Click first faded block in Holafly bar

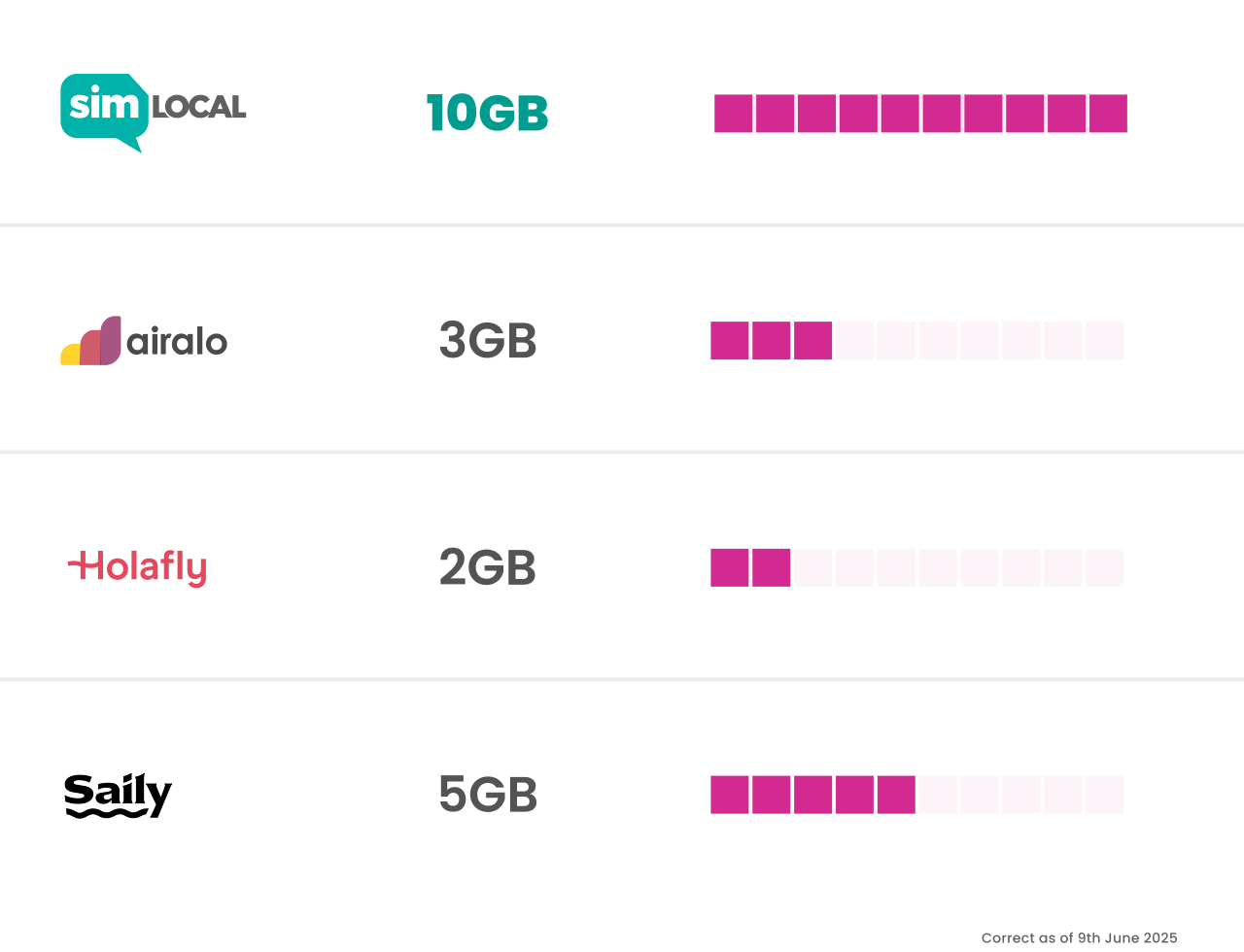[813, 568]
